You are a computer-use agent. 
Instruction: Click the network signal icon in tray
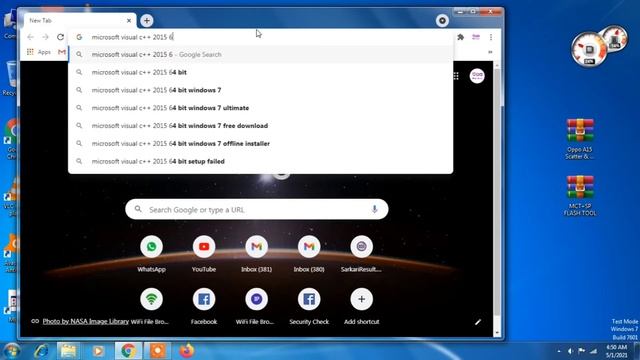click(x=593, y=351)
